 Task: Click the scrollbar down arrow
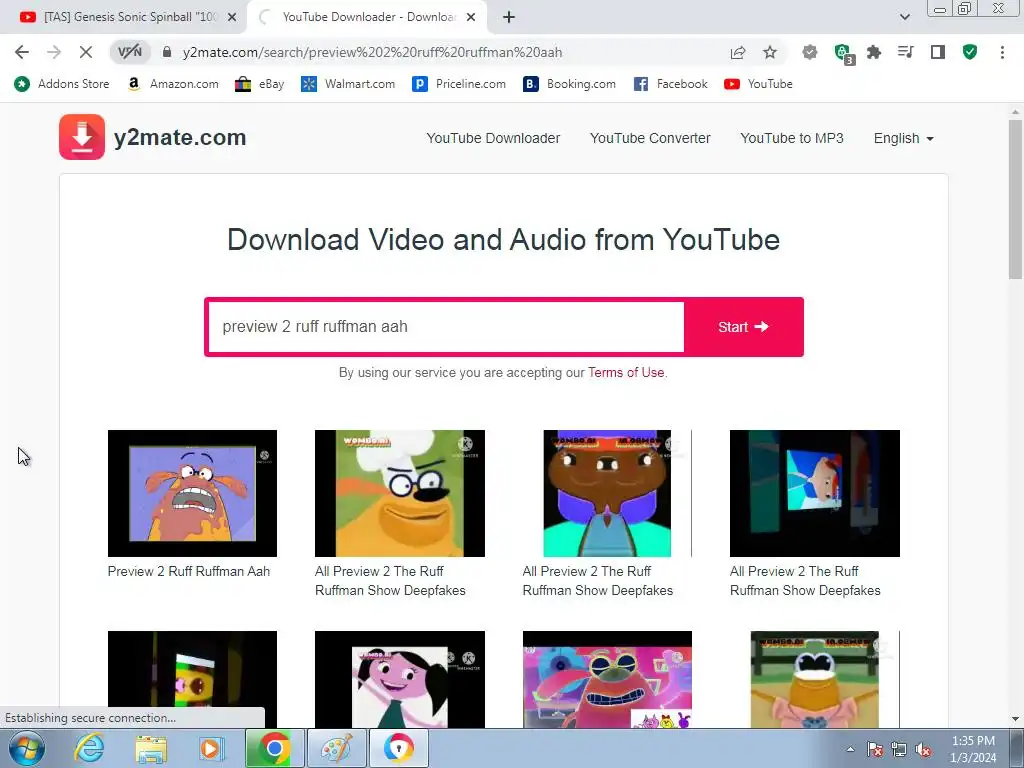pos(1016,719)
